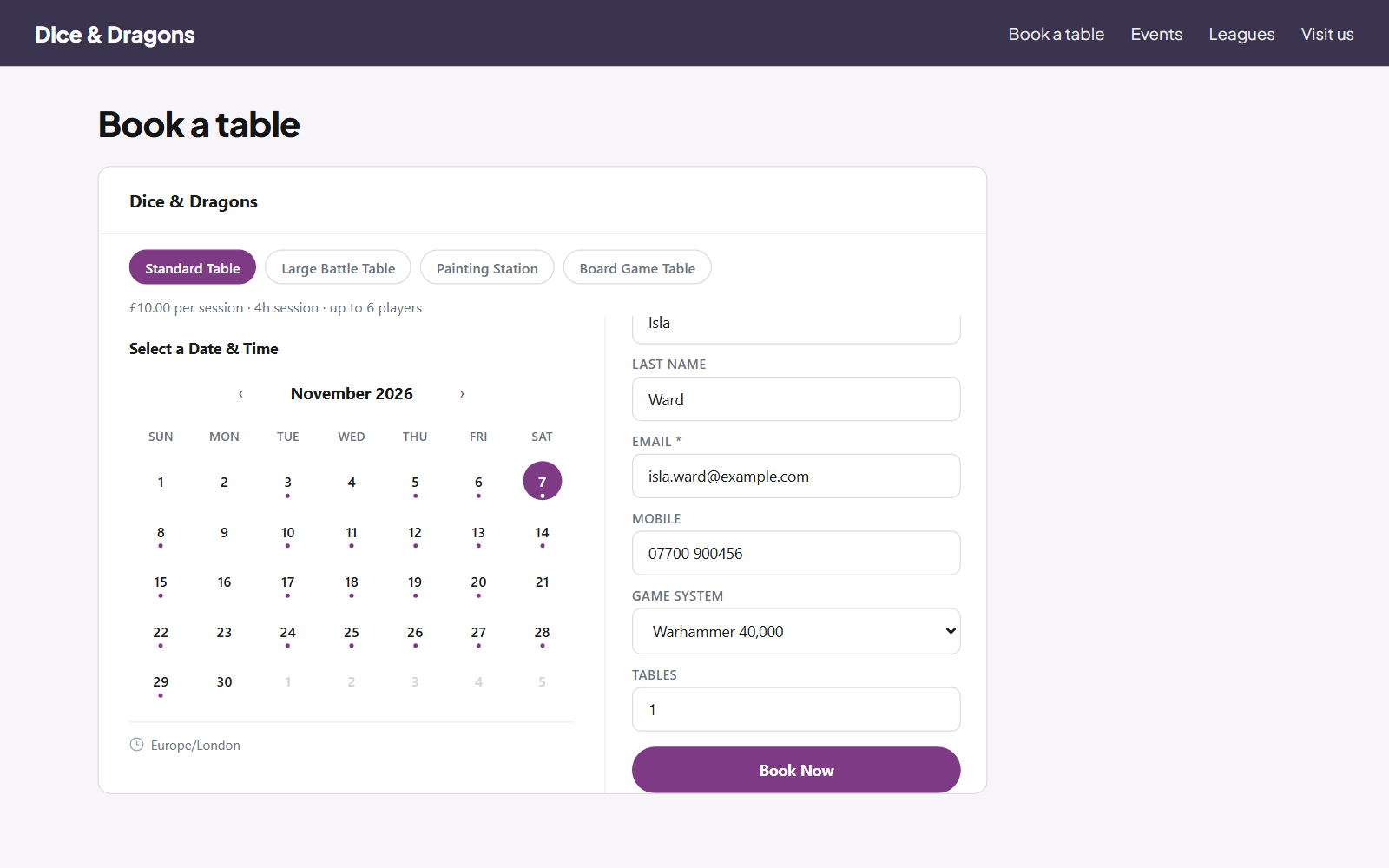Choose the Painting Station option

(487, 267)
